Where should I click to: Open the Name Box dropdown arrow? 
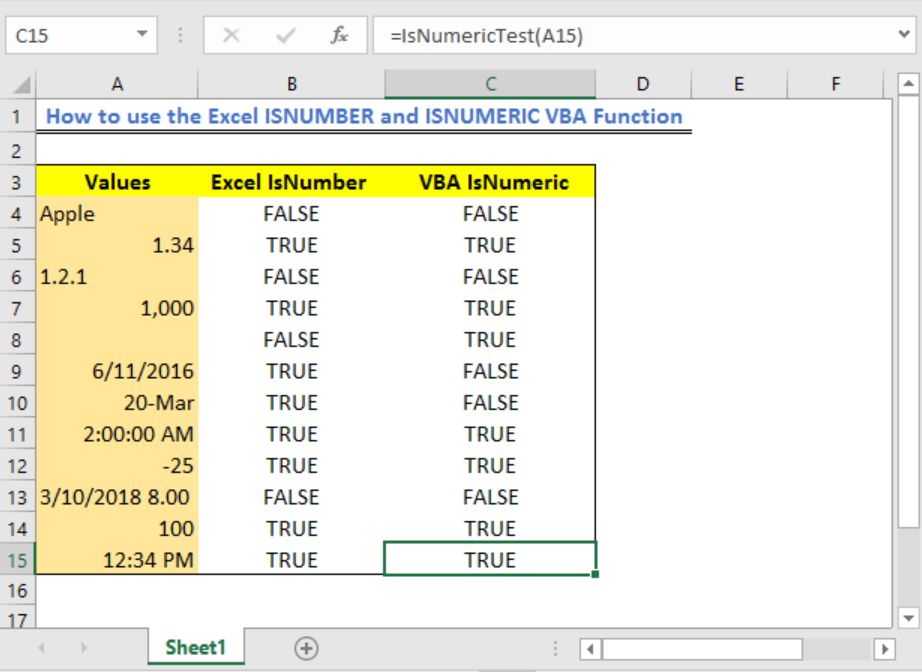tap(142, 35)
